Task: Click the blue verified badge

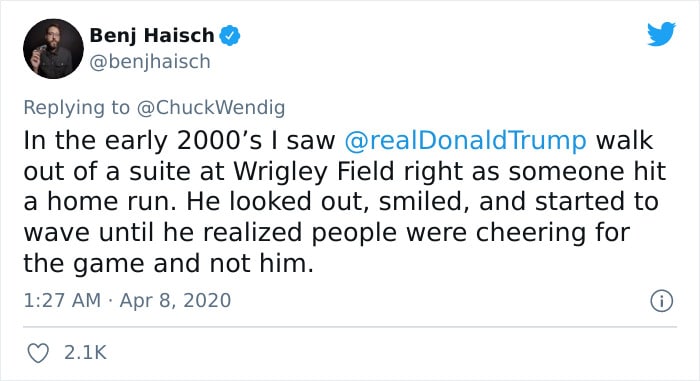Action: point(229,36)
